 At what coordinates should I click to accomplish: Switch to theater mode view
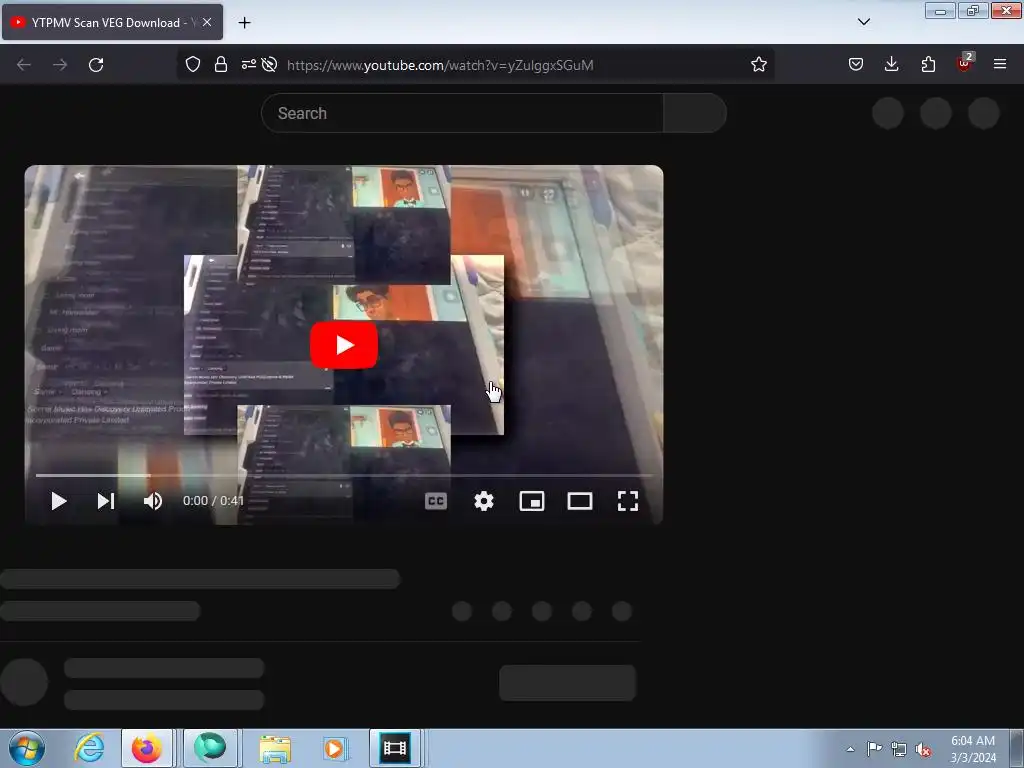(x=580, y=501)
